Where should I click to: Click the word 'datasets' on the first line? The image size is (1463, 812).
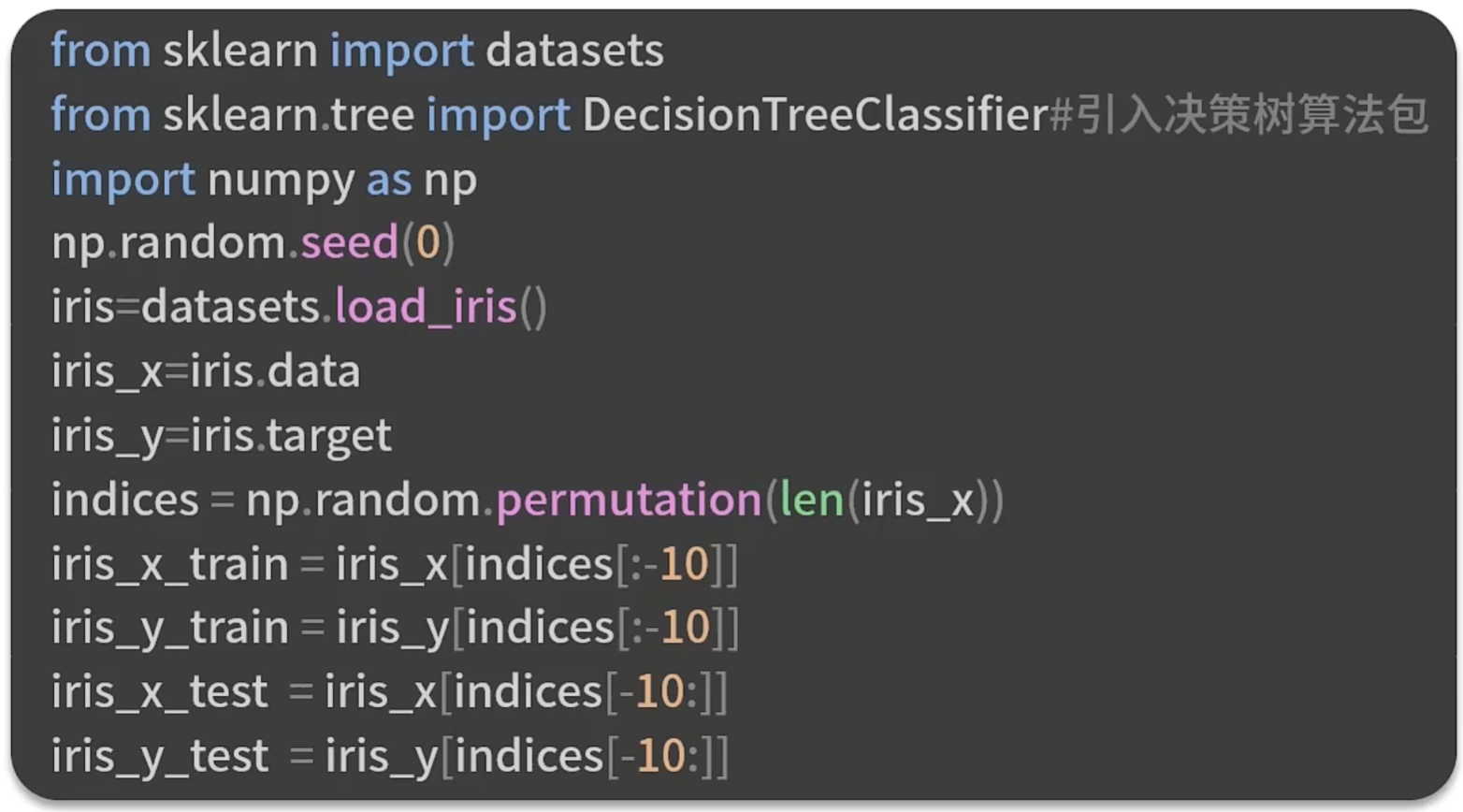(x=574, y=51)
